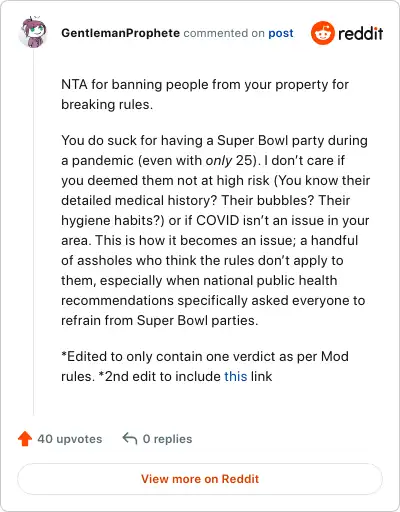The width and height of the screenshot is (400, 512).
Task: Click the curved reply arrow icon
Action: click(130, 438)
